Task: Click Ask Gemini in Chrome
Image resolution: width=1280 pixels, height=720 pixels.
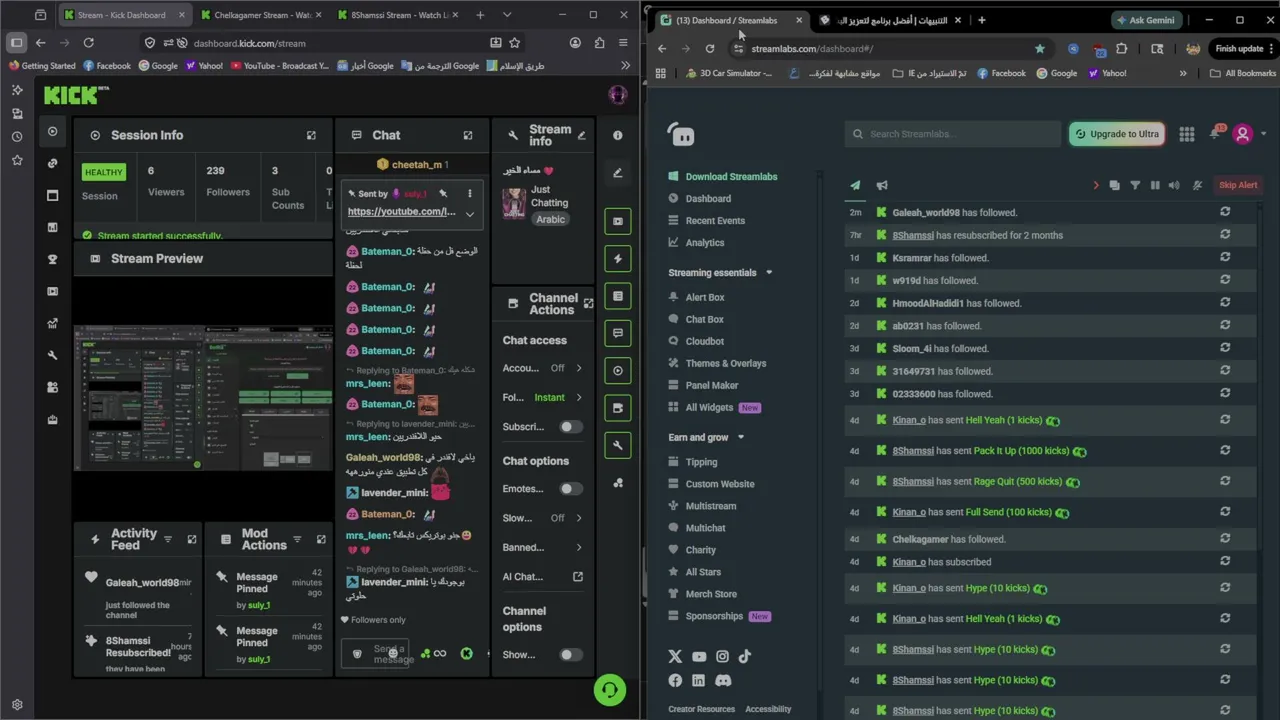Action: [1144, 20]
